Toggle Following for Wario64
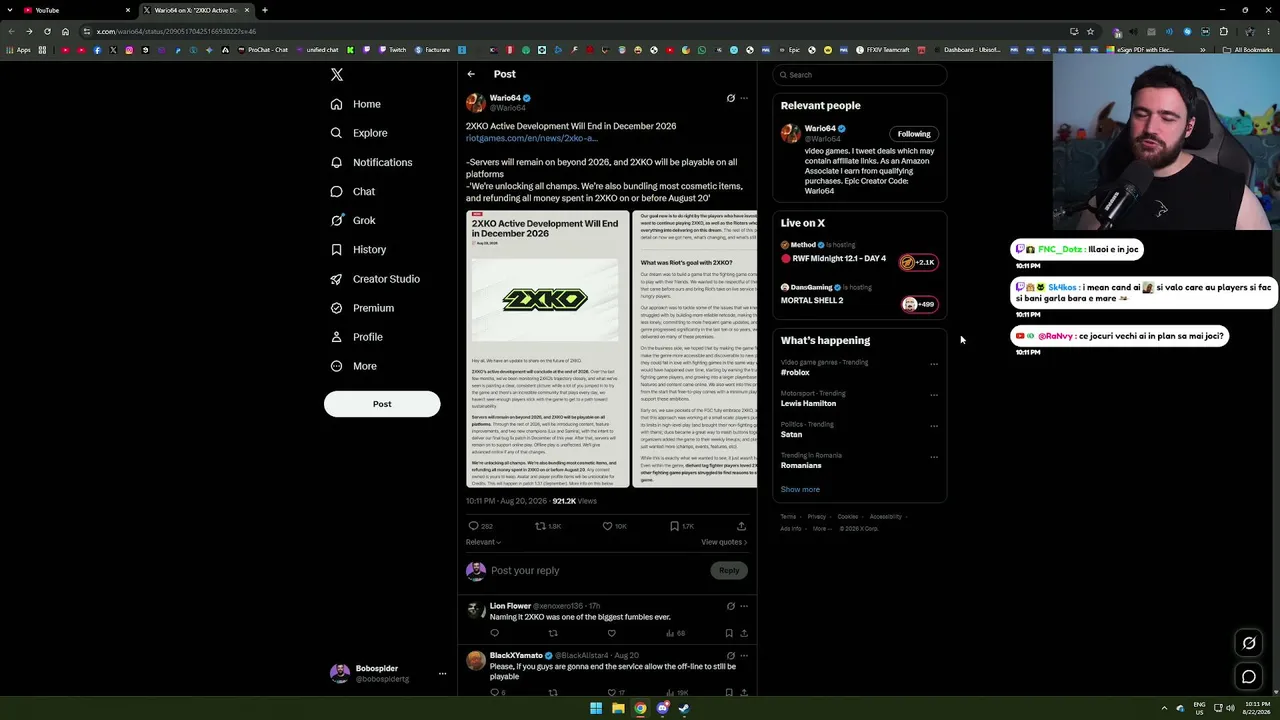This screenshot has height=720, width=1280. click(x=914, y=134)
